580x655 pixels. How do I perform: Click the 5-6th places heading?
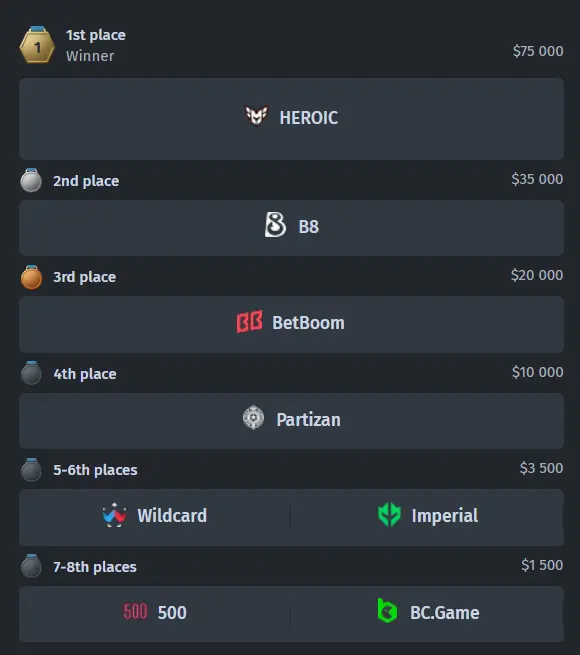95,470
